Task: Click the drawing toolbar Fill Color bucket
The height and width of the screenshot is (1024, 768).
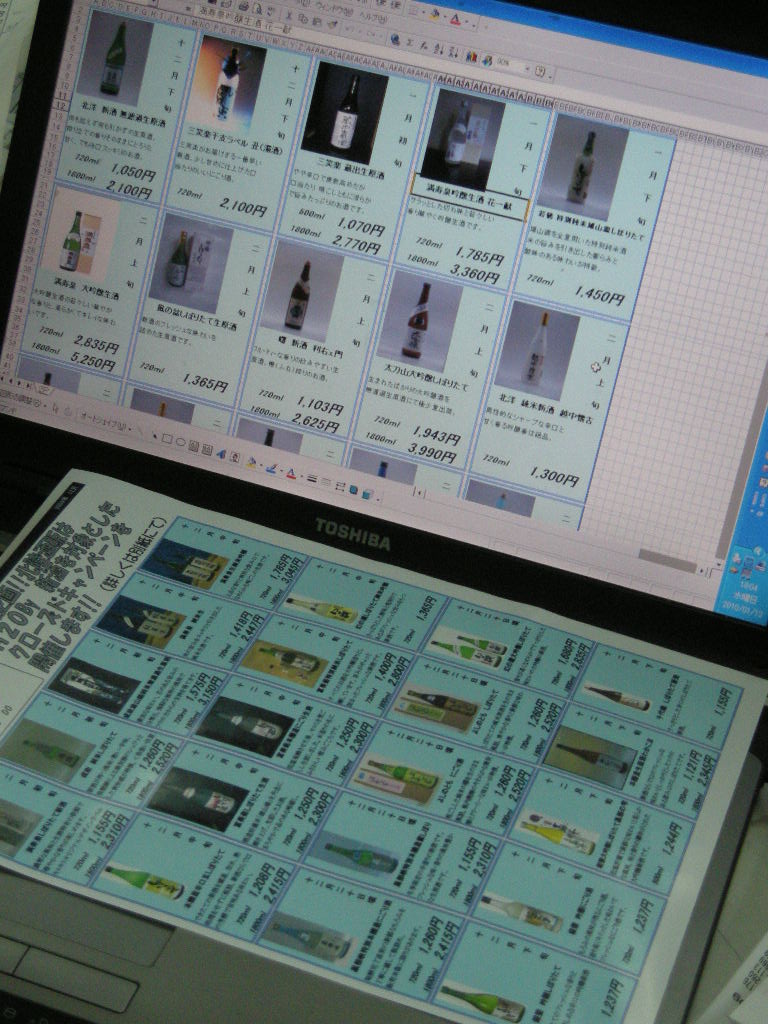Action: coord(251,462)
